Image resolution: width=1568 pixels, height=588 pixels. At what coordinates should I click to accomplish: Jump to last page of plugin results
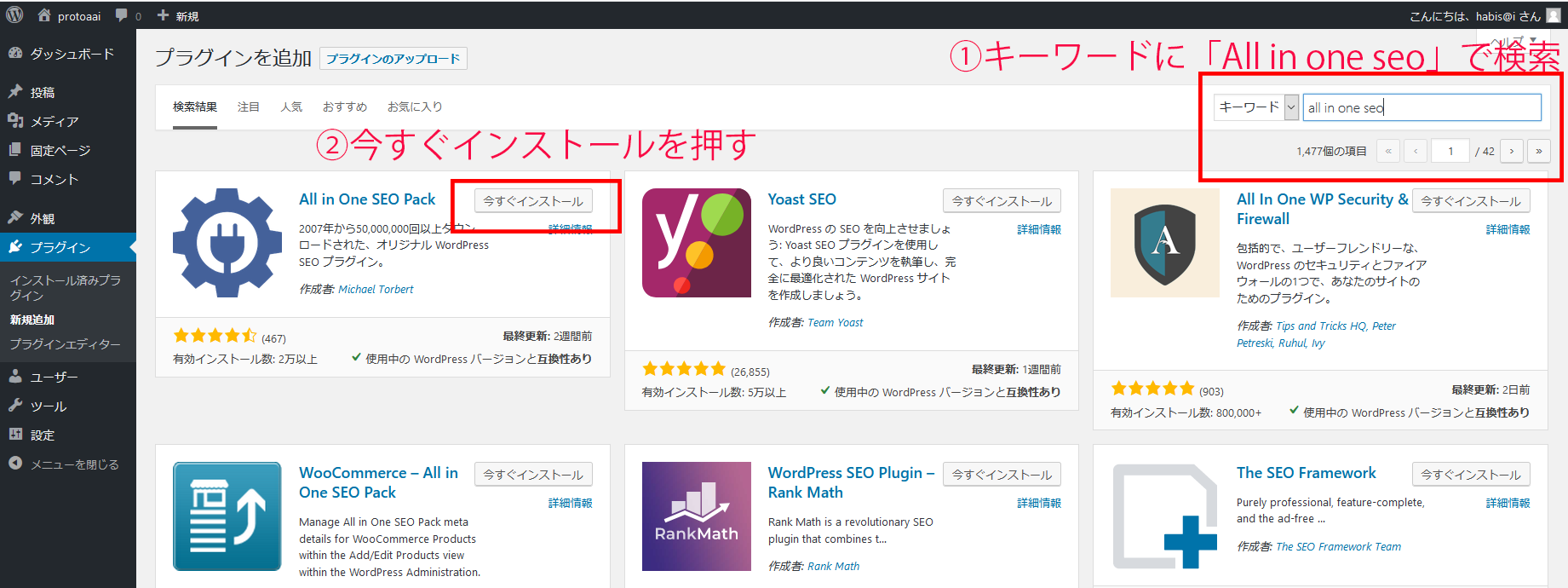(x=1538, y=151)
